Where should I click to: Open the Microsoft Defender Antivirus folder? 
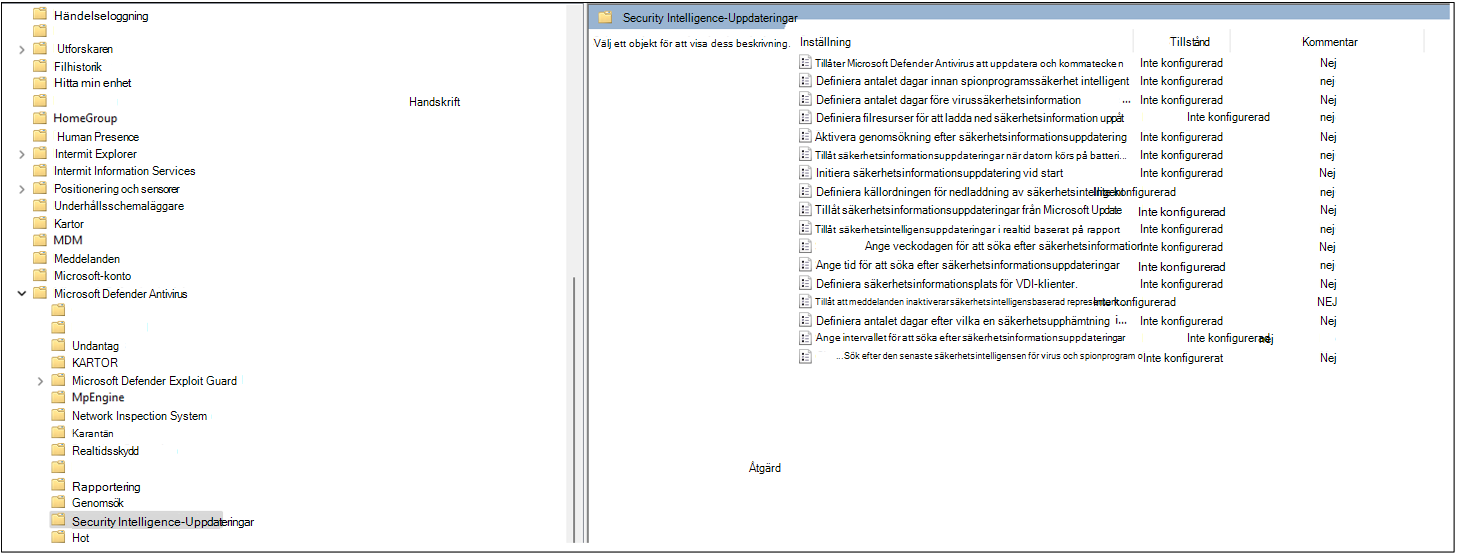click(x=120, y=294)
